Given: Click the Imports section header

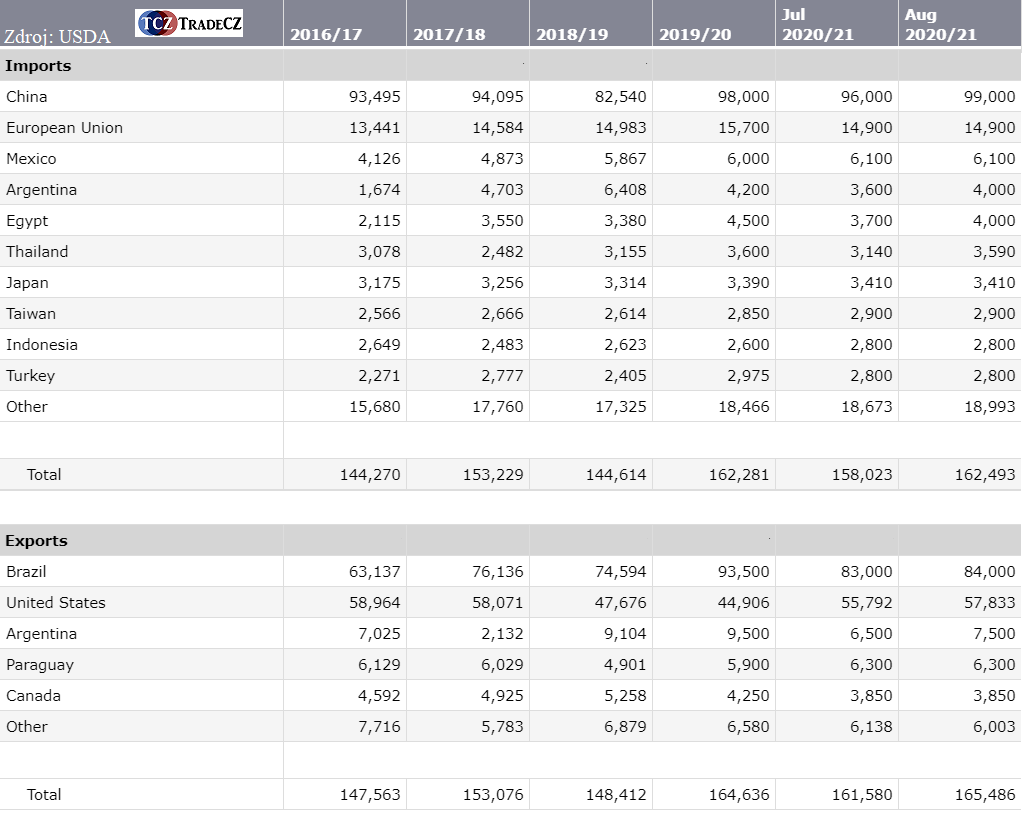Looking at the screenshot, I should coord(39,66).
